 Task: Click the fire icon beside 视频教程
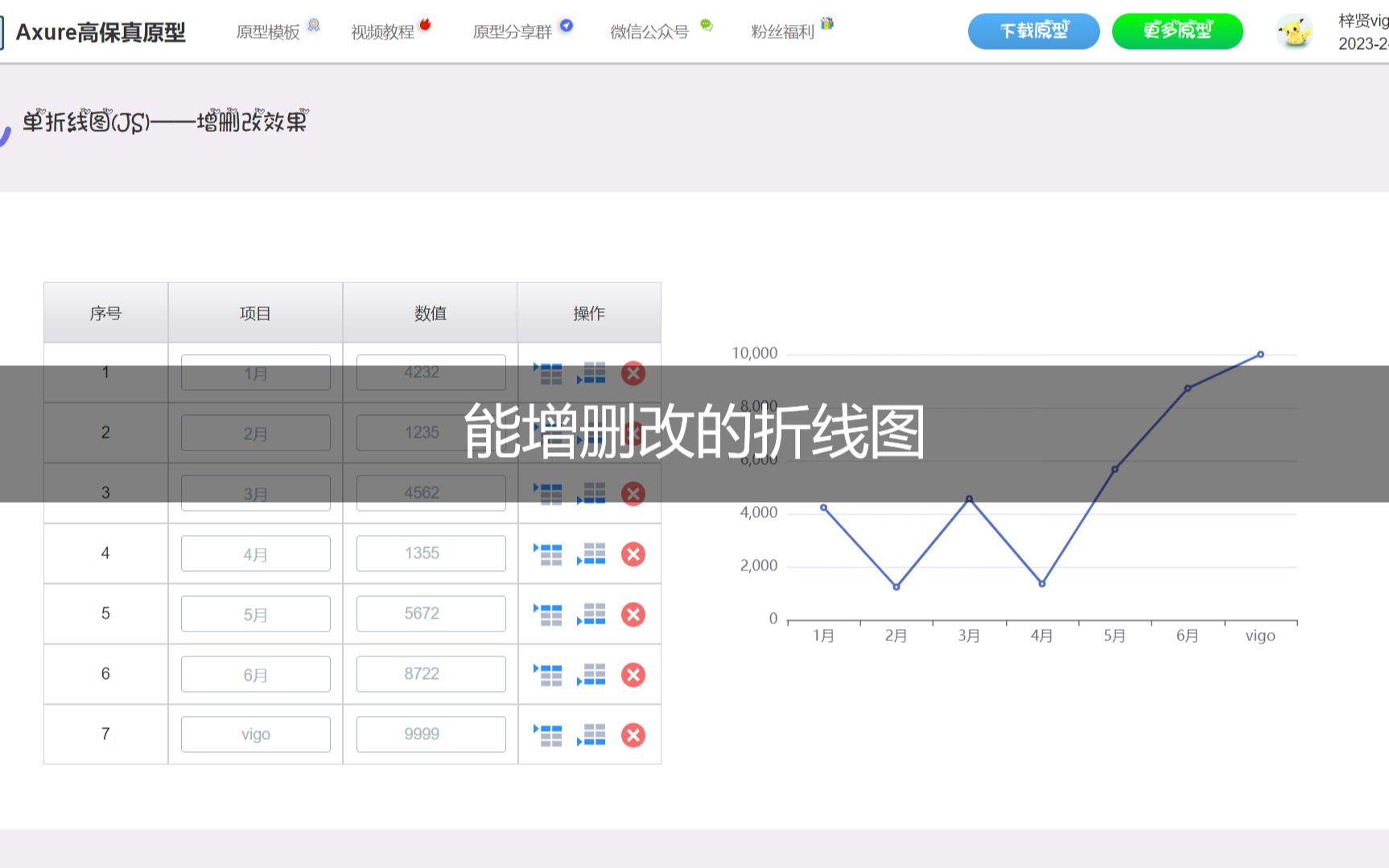coord(426,23)
